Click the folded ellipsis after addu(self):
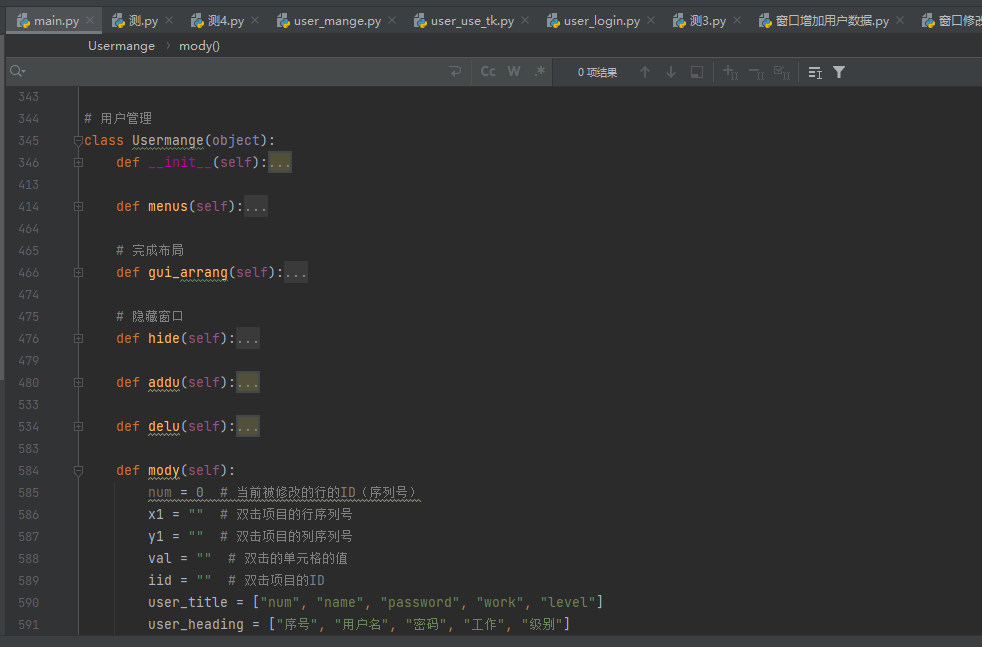Image resolution: width=982 pixels, height=647 pixels. pos(248,383)
